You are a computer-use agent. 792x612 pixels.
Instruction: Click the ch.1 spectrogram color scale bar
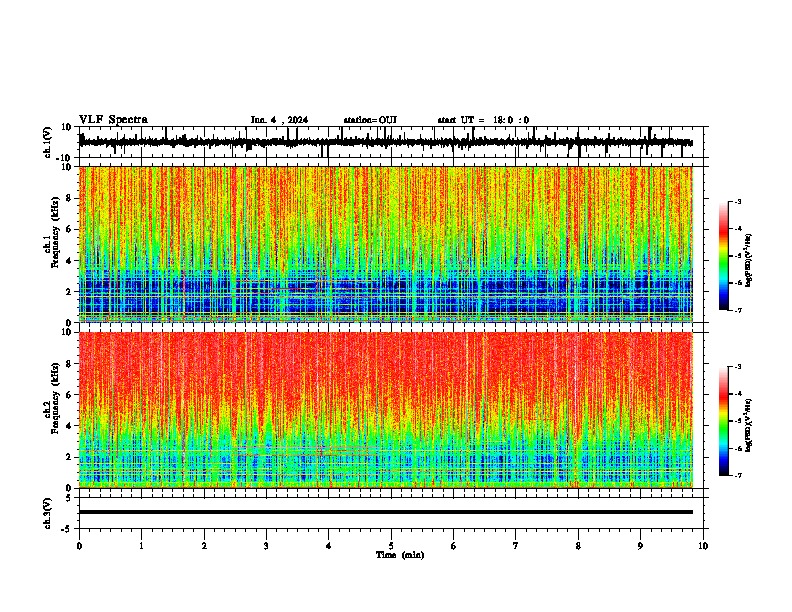pyautogui.click(x=723, y=256)
